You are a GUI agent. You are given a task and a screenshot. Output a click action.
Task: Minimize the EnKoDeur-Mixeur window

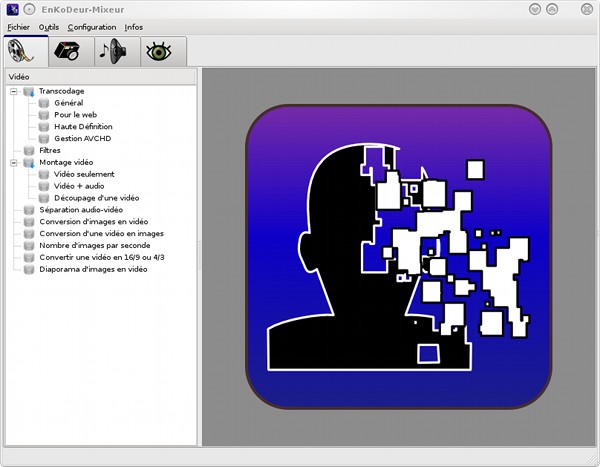(x=535, y=9)
